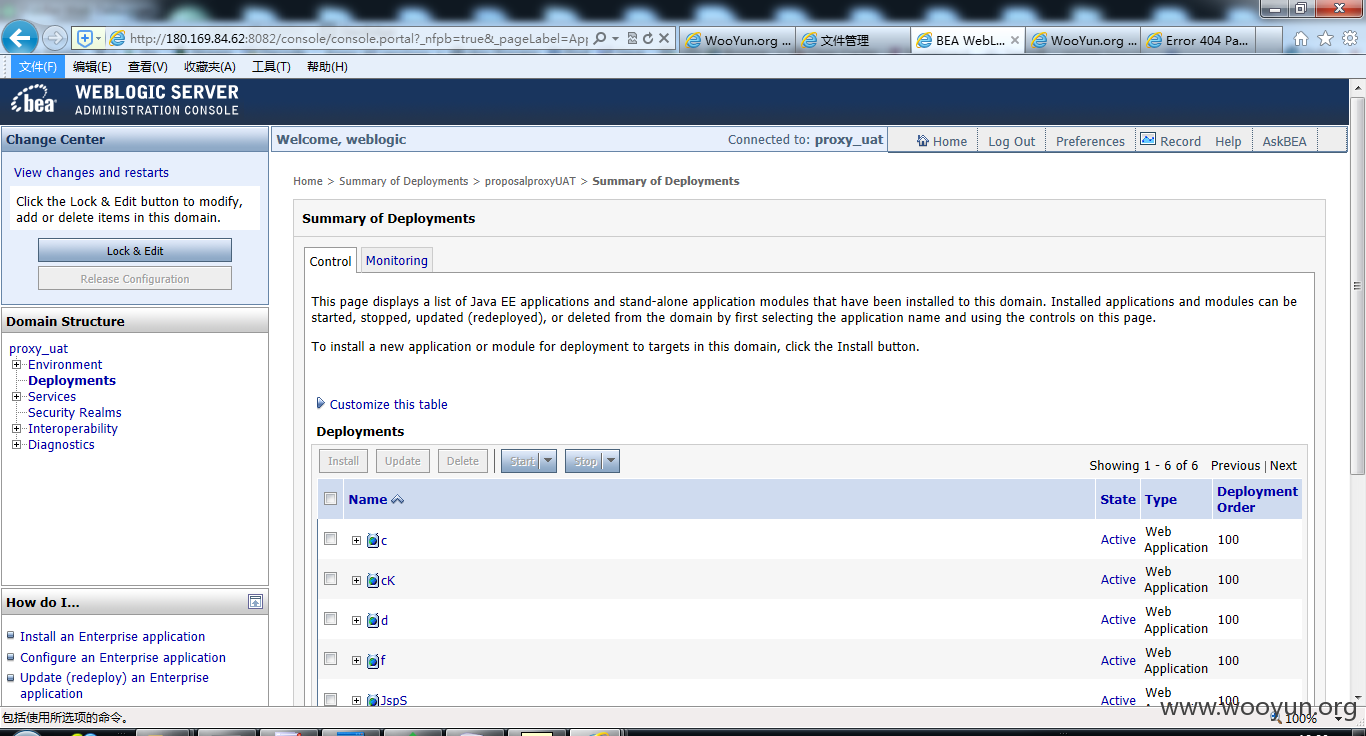Click the Record icon in toolbar
The image size is (1366, 736).
pyautogui.click(x=1148, y=140)
